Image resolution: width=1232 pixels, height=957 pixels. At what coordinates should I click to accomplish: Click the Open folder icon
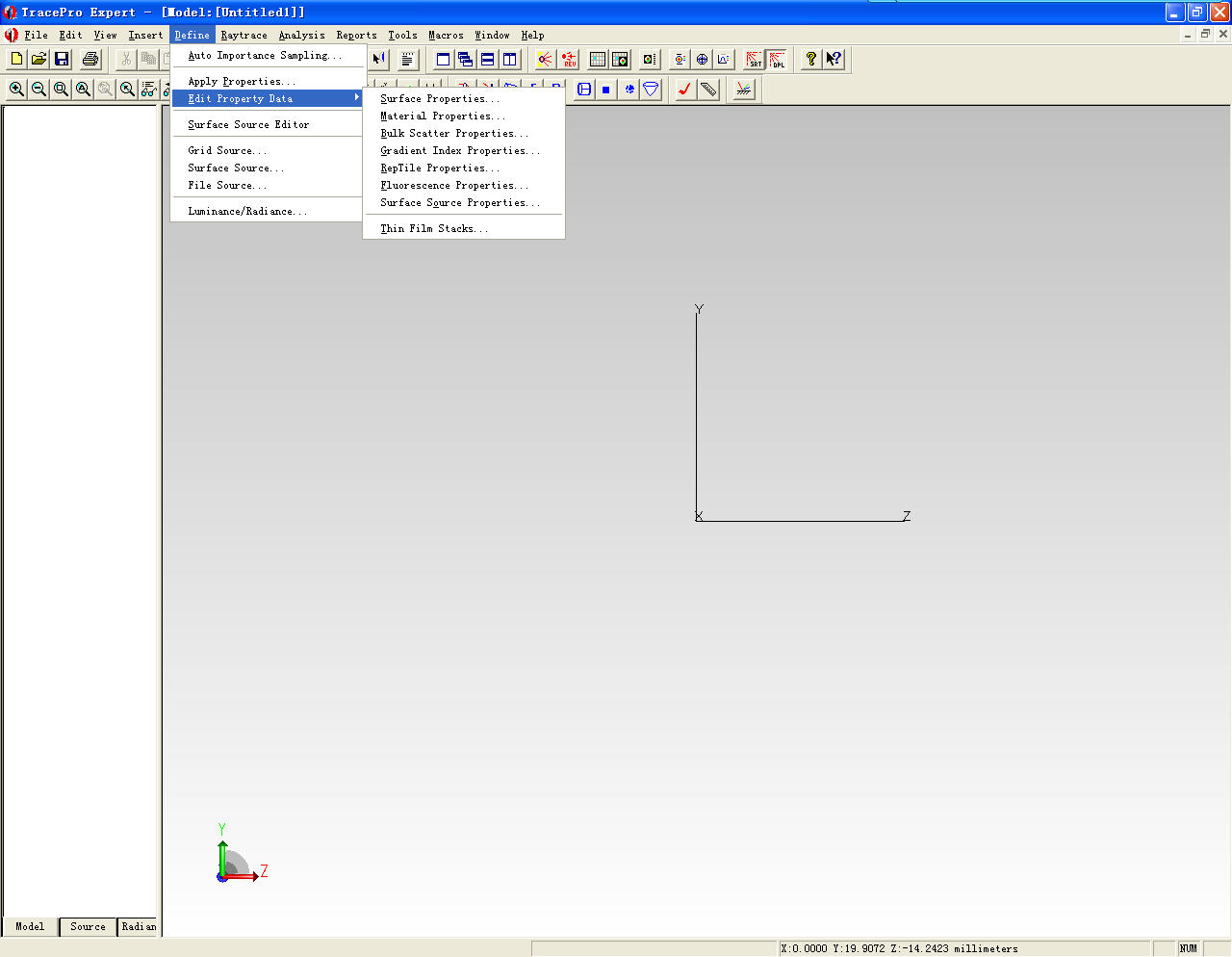[38, 59]
